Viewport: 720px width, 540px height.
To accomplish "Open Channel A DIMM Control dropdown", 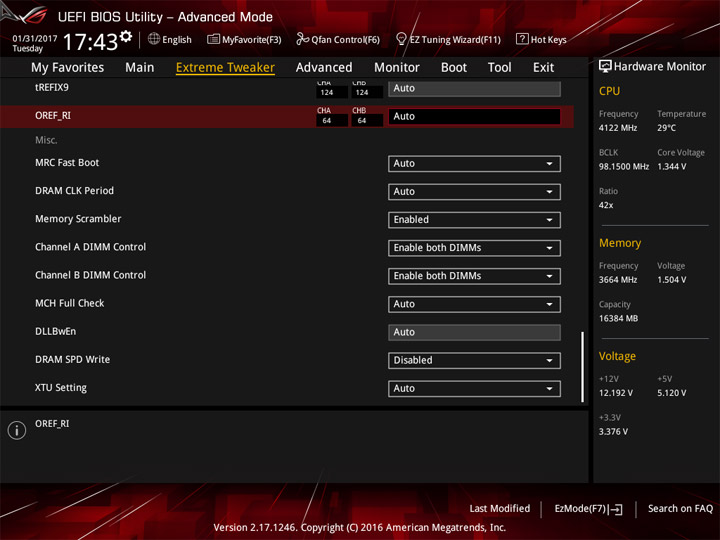I will (x=474, y=248).
